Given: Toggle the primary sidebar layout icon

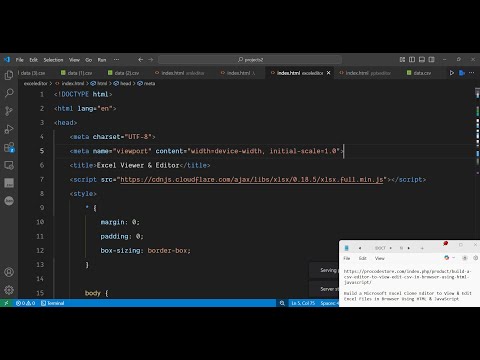Looking at the screenshot, I should (412, 60).
